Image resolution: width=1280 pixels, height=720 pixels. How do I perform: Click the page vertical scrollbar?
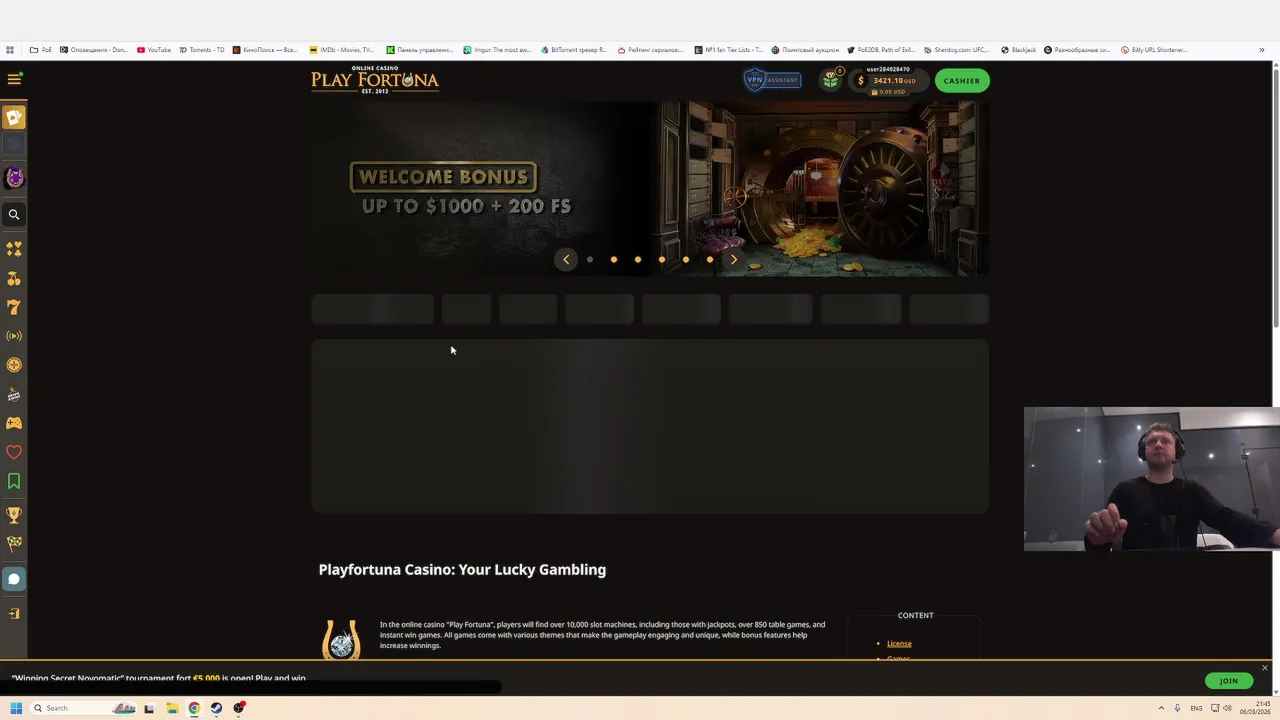click(x=1275, y=195)
